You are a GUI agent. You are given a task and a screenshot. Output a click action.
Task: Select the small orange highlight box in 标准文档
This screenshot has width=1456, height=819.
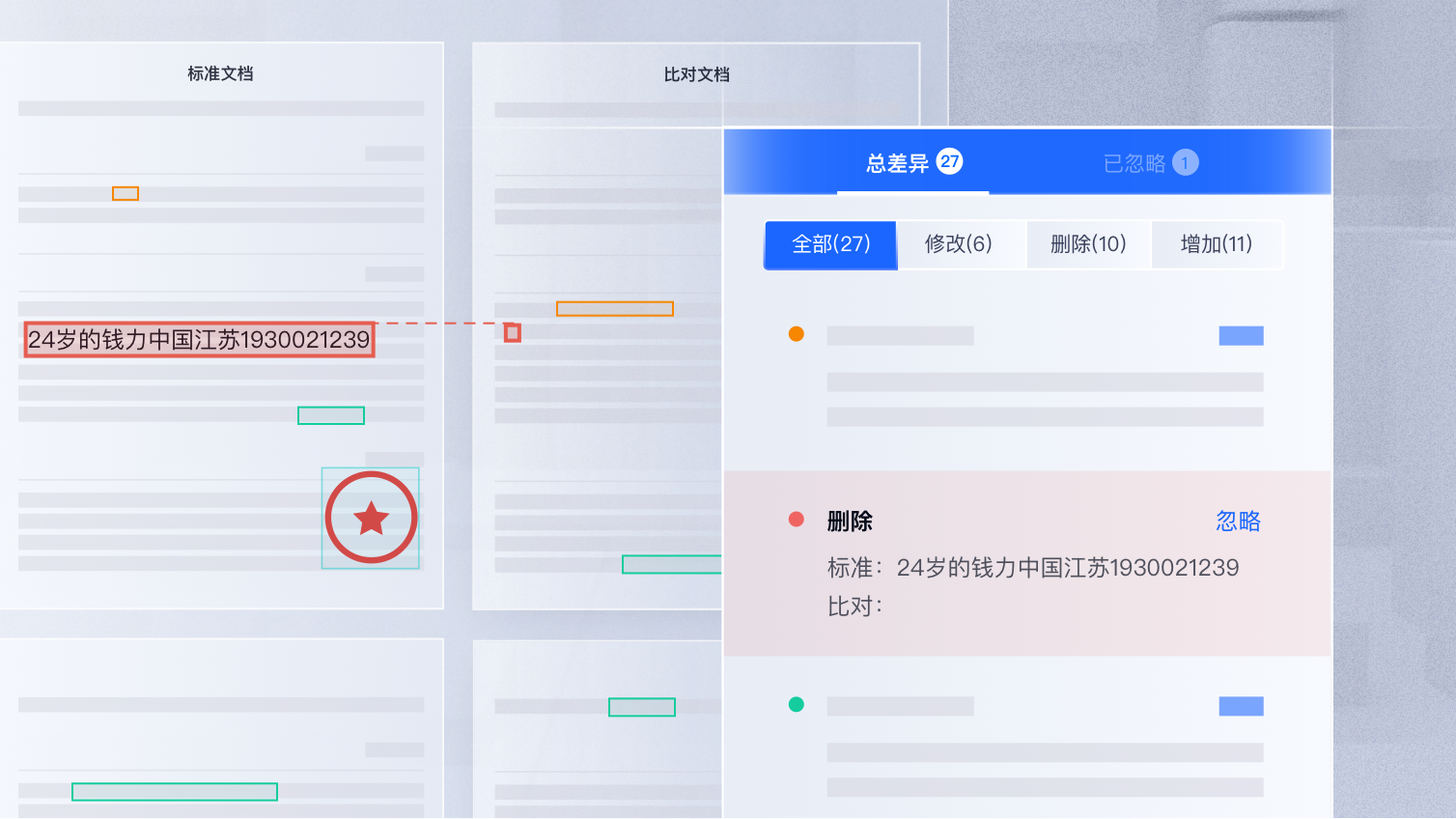126,193
